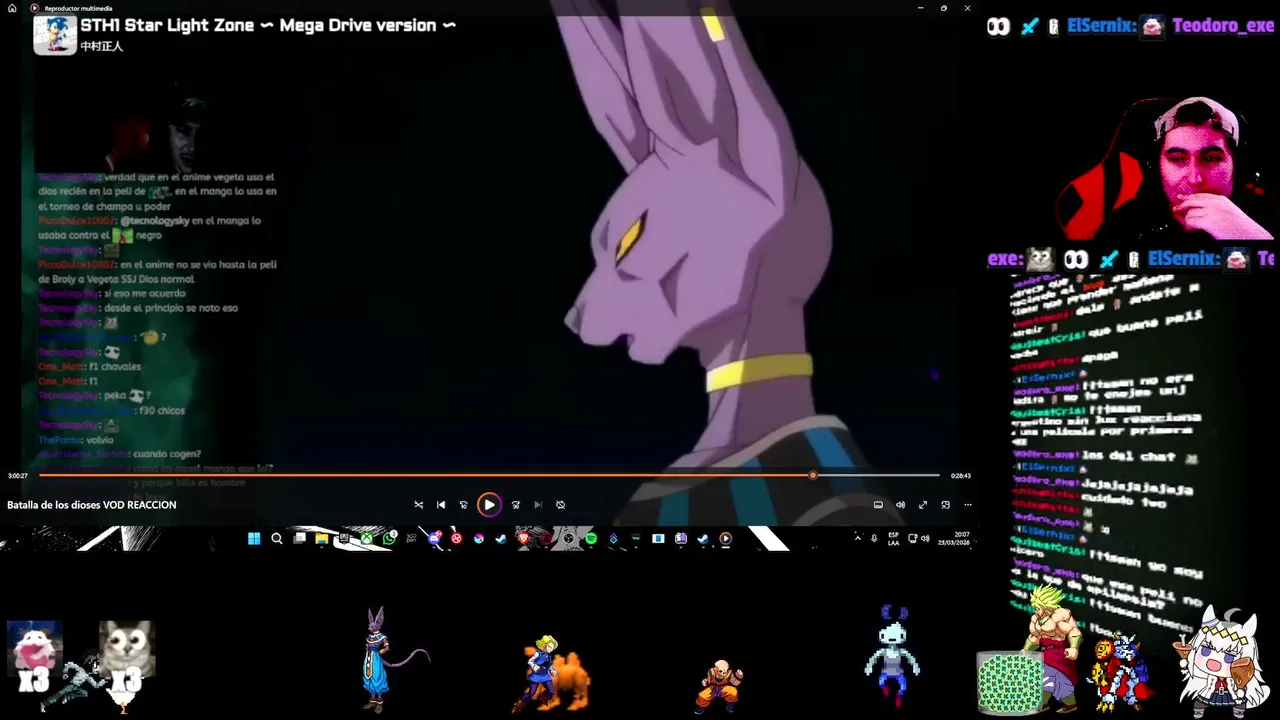
Task: Minimize the media player window
Action: [921, 8]
